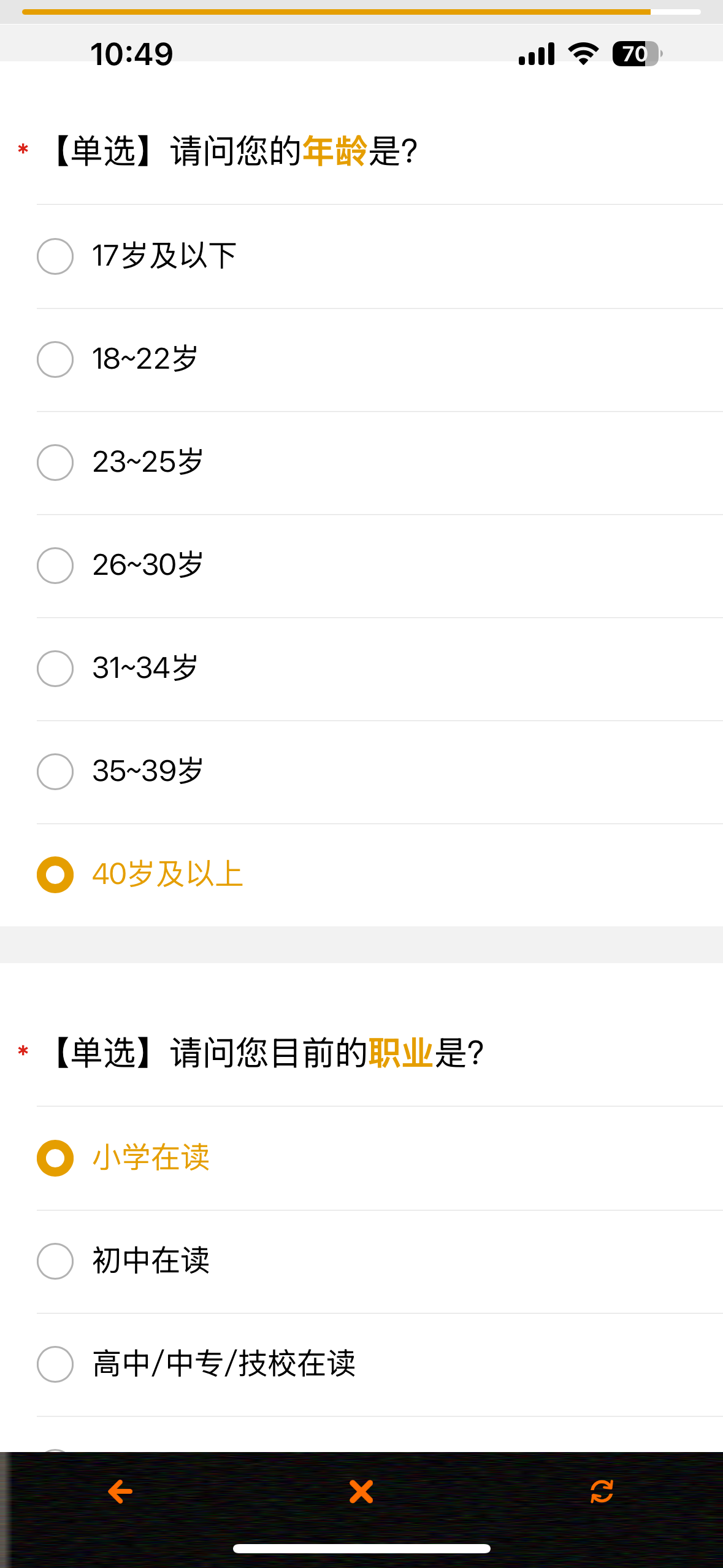723x1568 pixels.
Task: Tap the home indicator bar at bottom
Action: tap(361, 1548)
